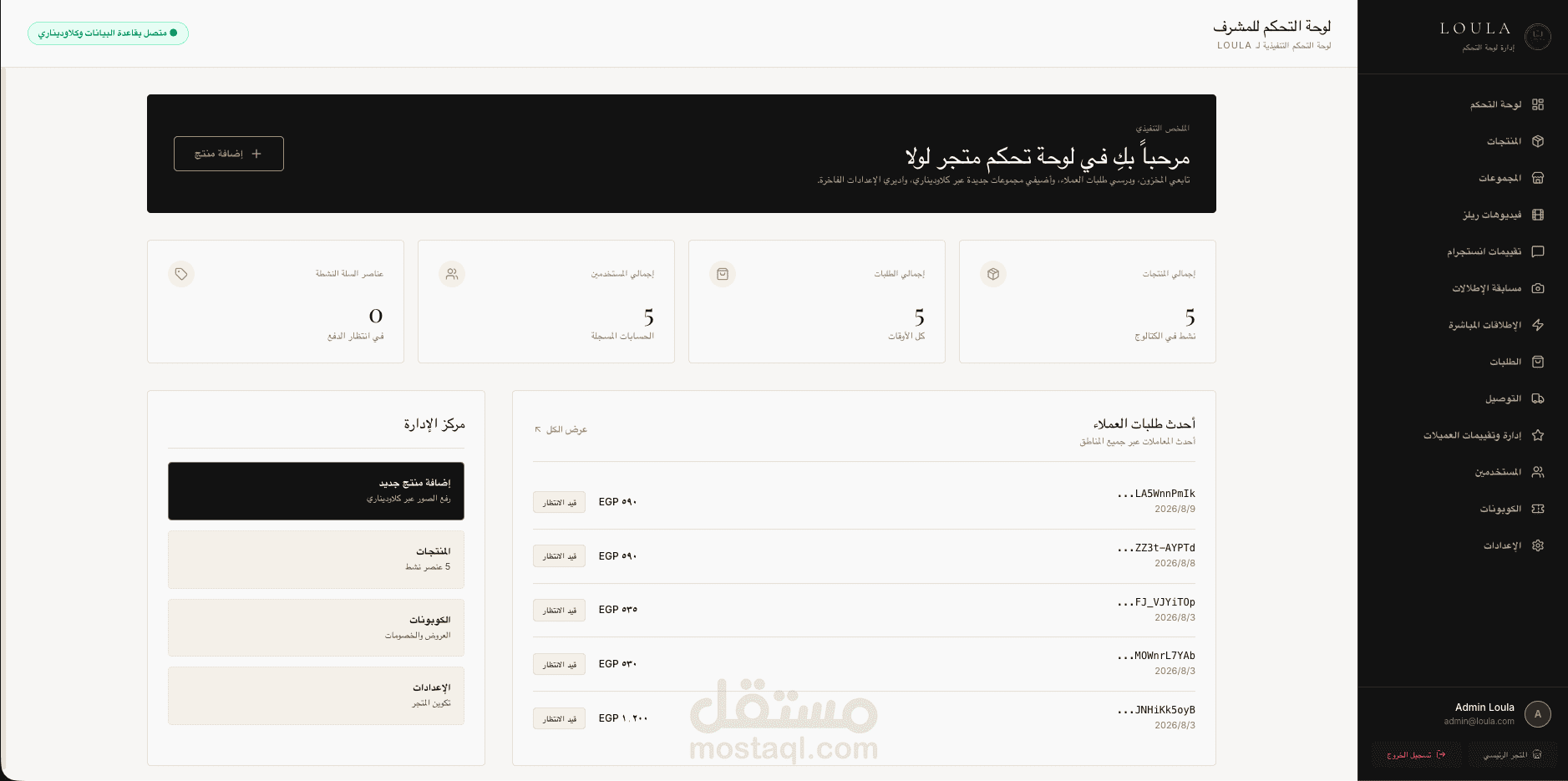Click the users icon on total users card
This screenshot has height=781, width=1568.
coord(452,274)
